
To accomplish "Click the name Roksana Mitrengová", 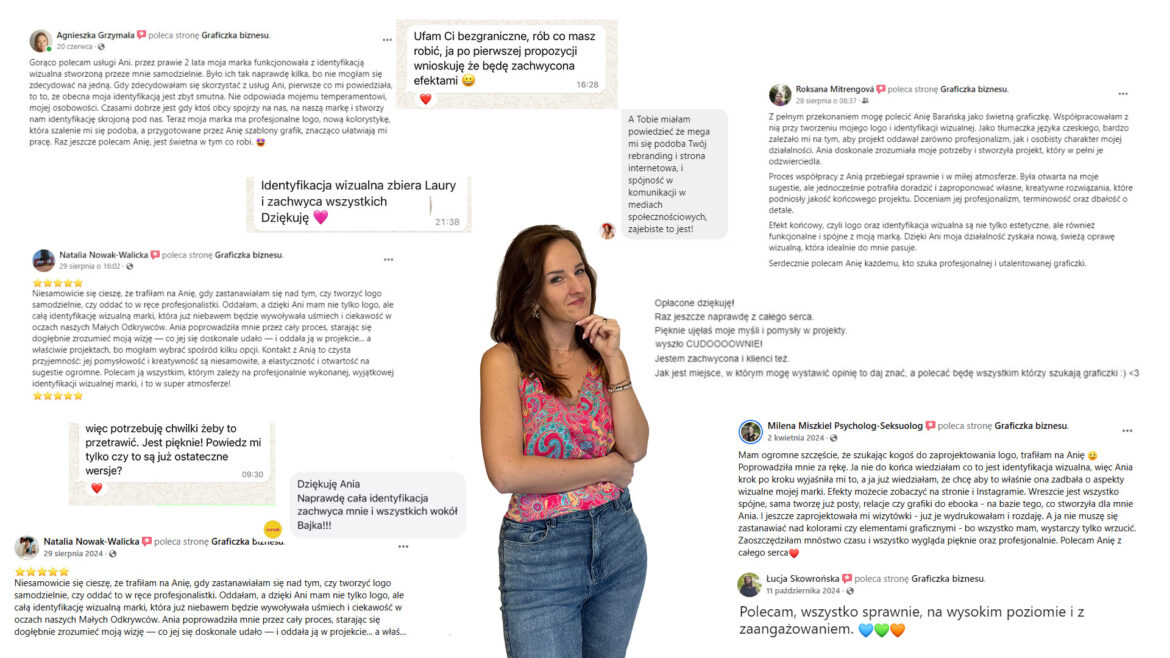I will pos(834,89).
